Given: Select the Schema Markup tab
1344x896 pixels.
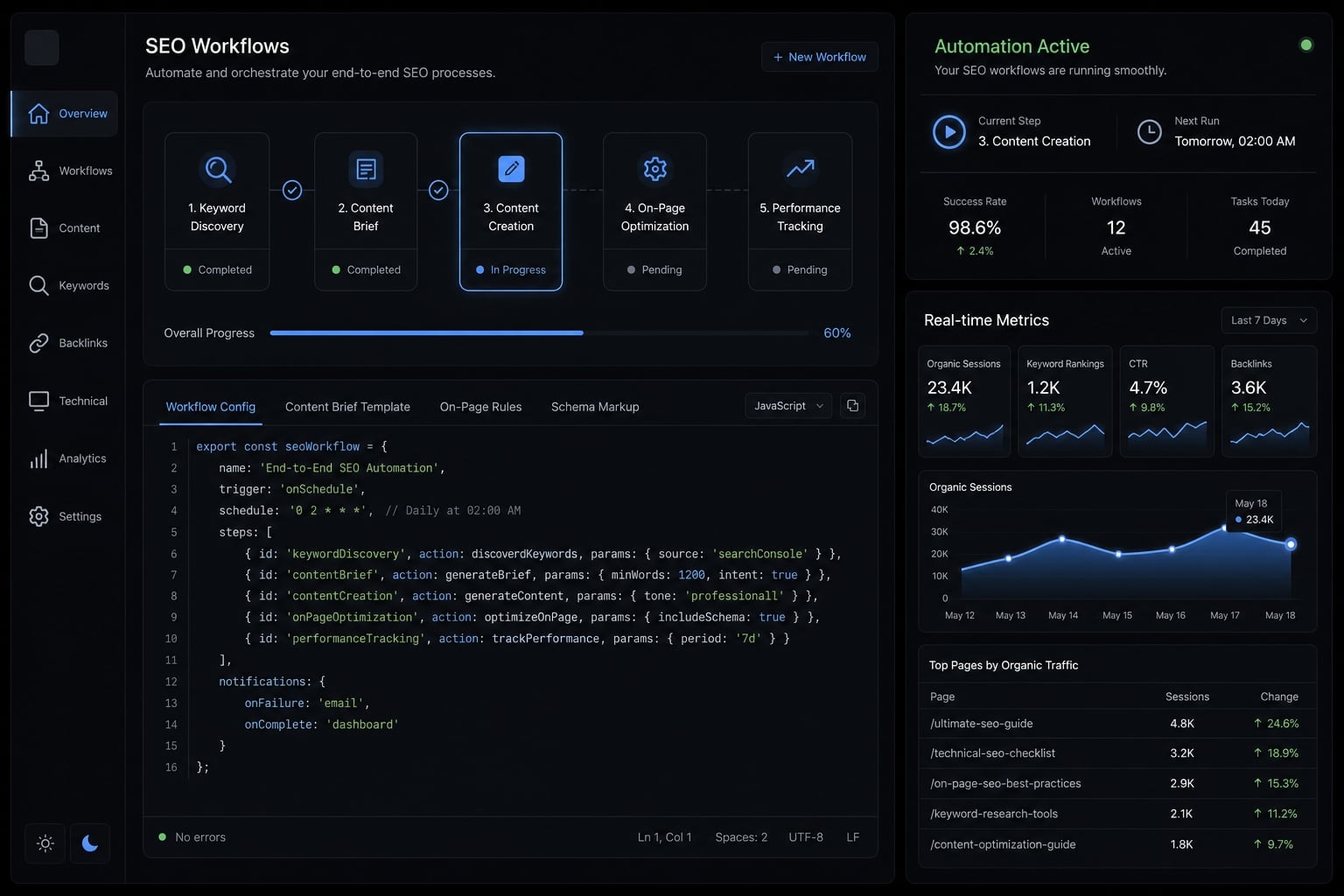Looking at the screenshot, I should coord(595,407).
